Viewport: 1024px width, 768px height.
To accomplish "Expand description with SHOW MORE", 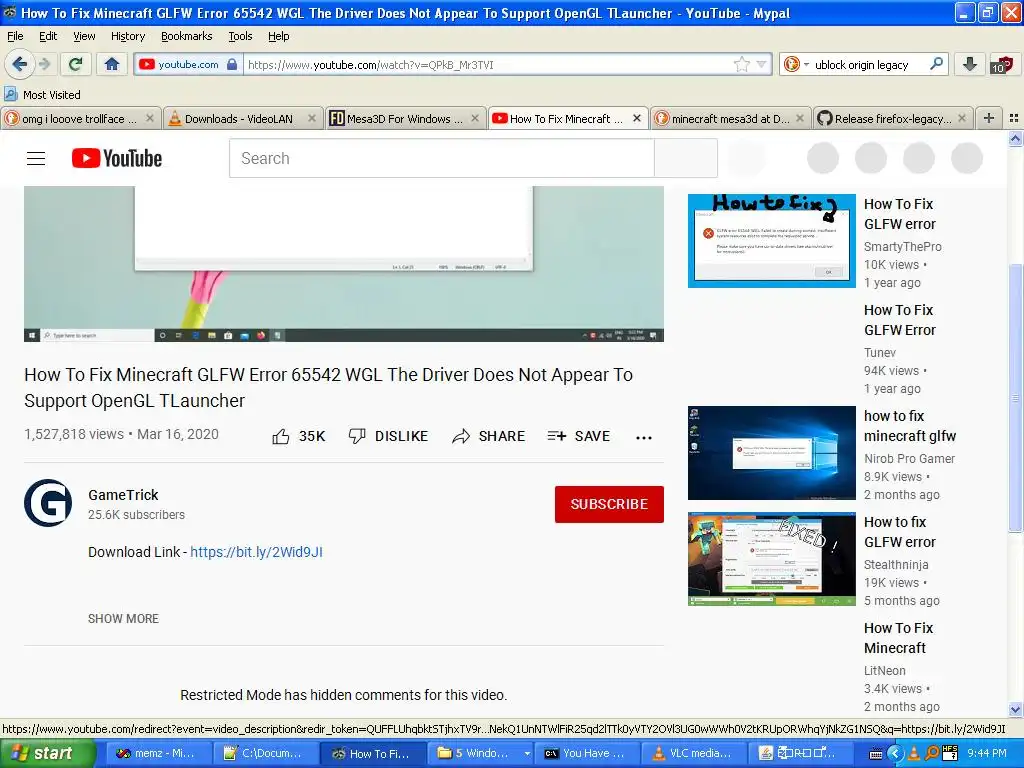I will pyautogui.click(x=123, y=618).
